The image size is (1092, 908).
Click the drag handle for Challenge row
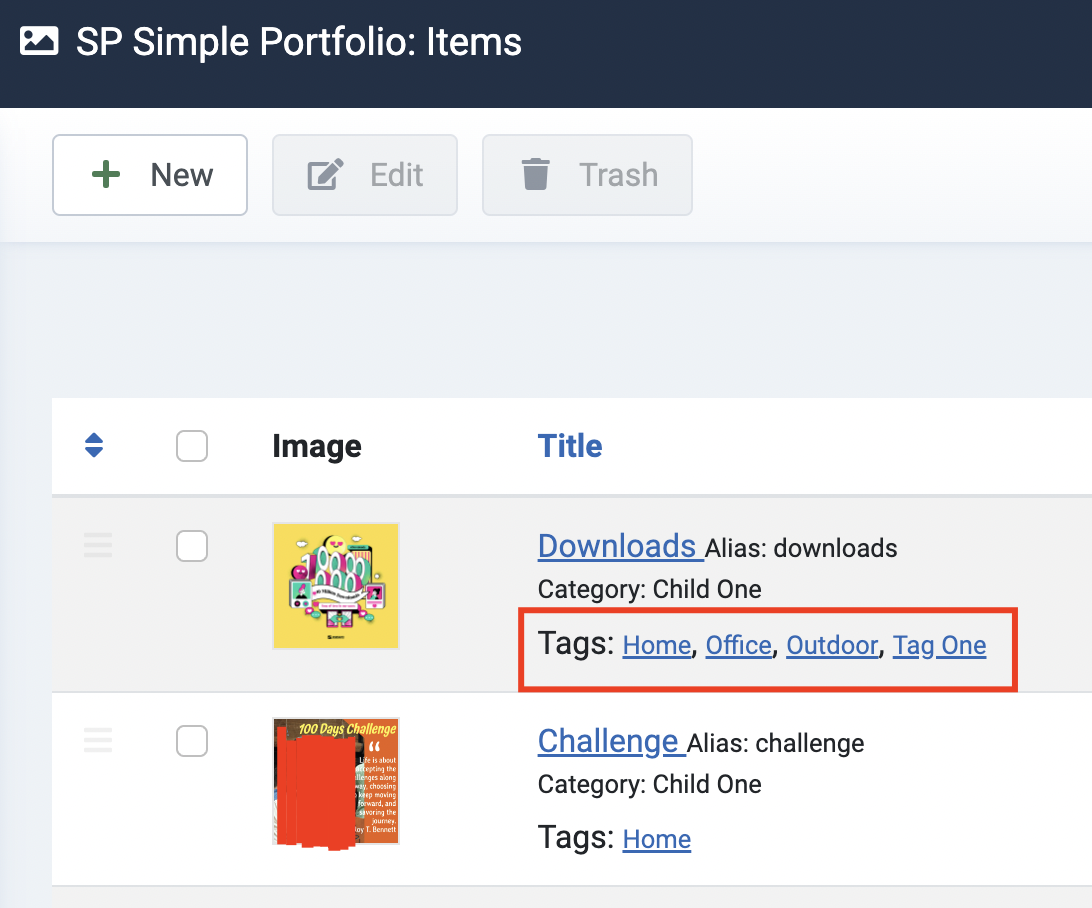(x=98, y=741)
